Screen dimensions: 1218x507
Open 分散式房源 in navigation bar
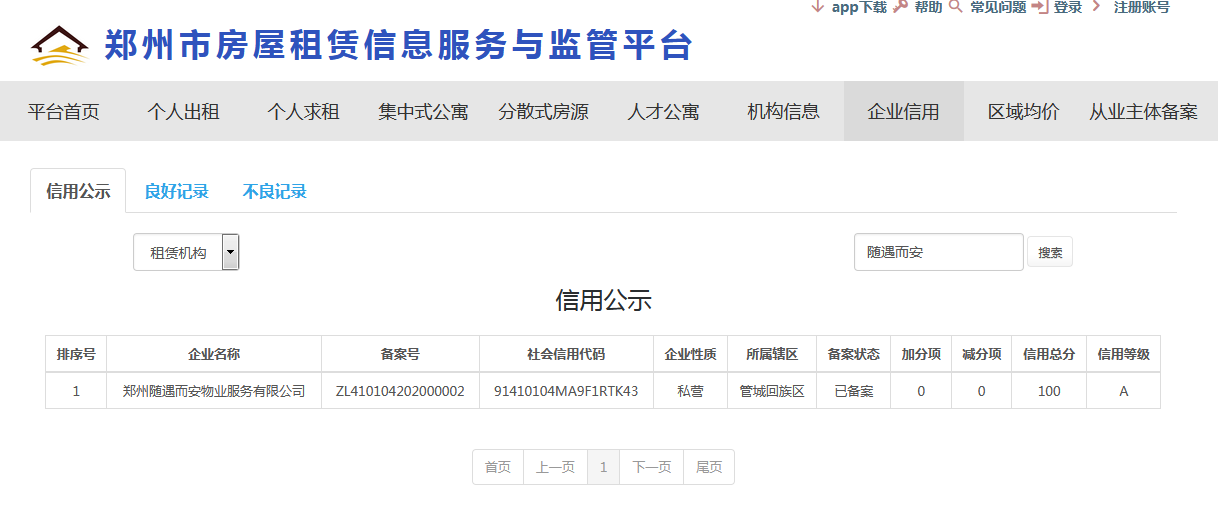tap(544, 111)
